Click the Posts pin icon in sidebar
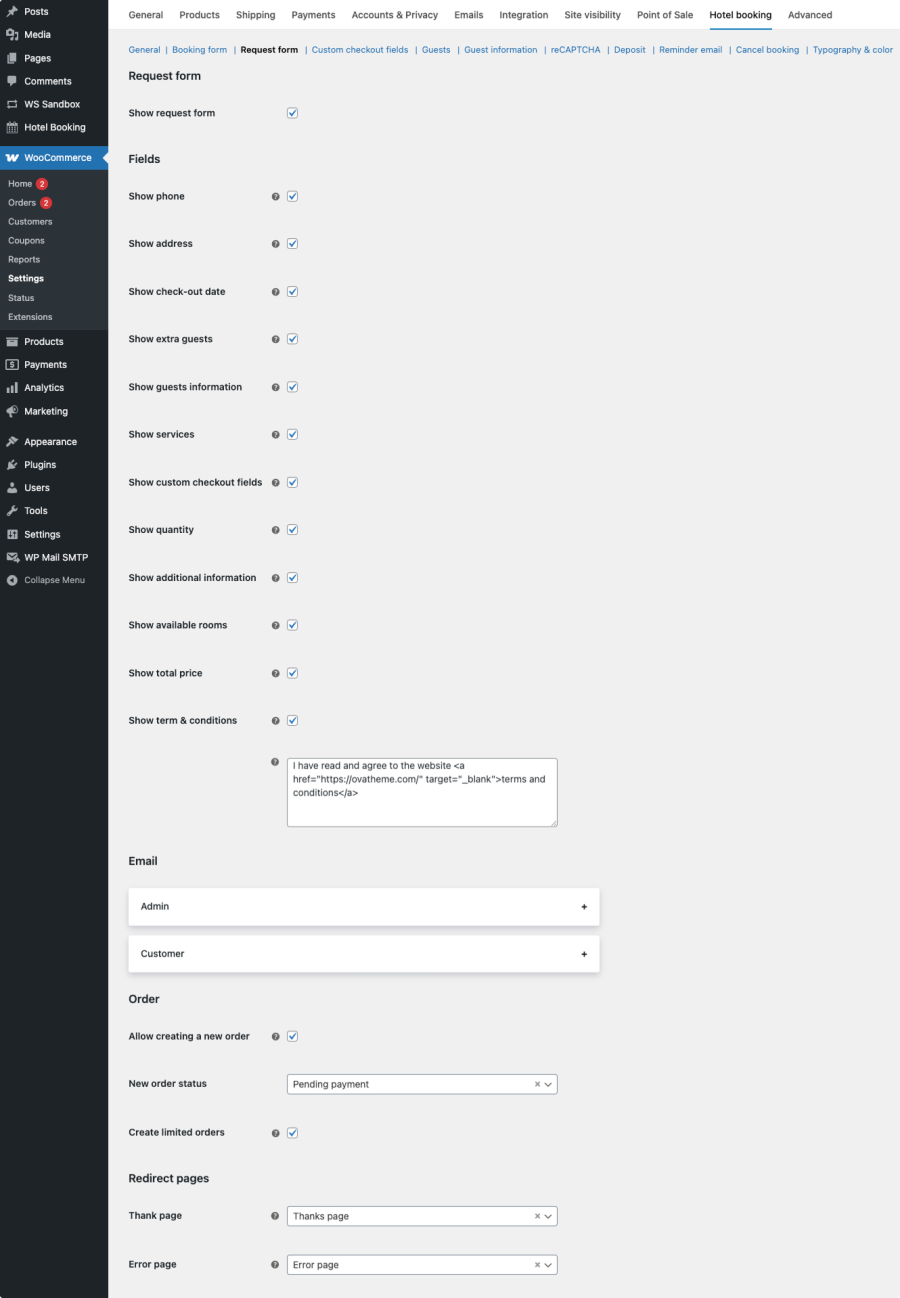Screen dimensions: 900x1298 [x=12, y=12]
